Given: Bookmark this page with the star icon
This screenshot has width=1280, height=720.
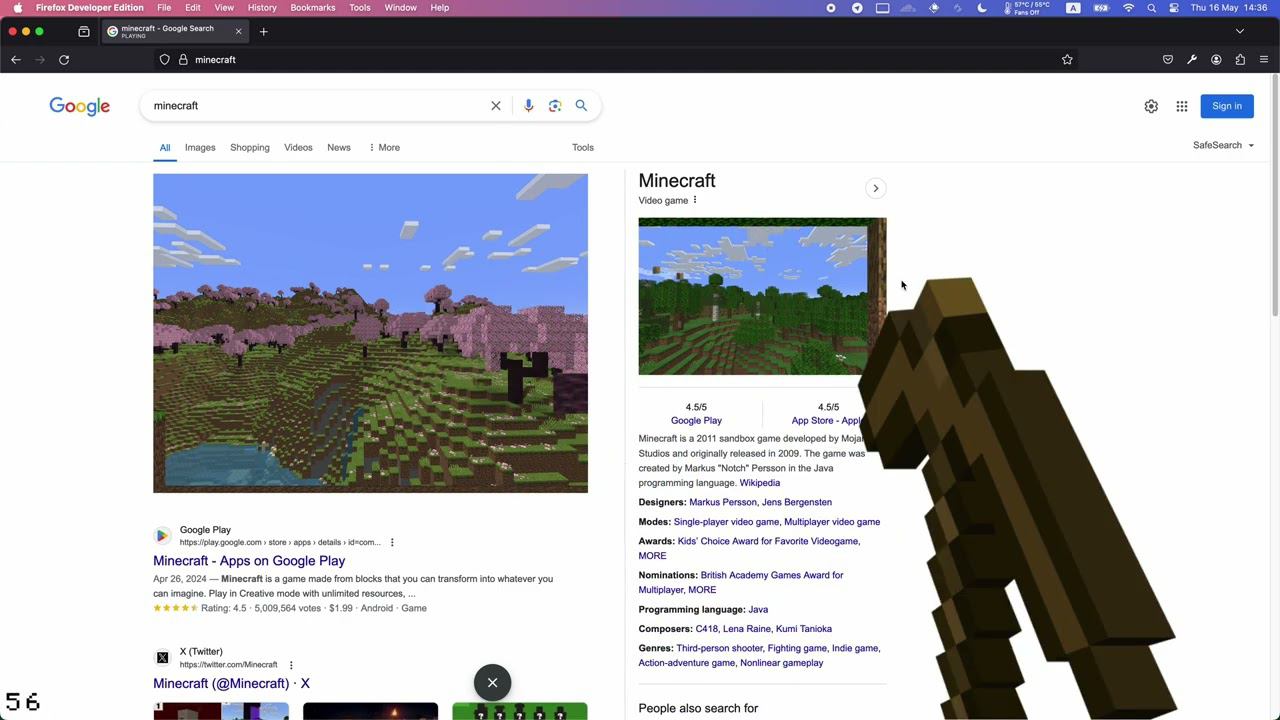Looking at the screenshot, I should tap(1067, 60).
